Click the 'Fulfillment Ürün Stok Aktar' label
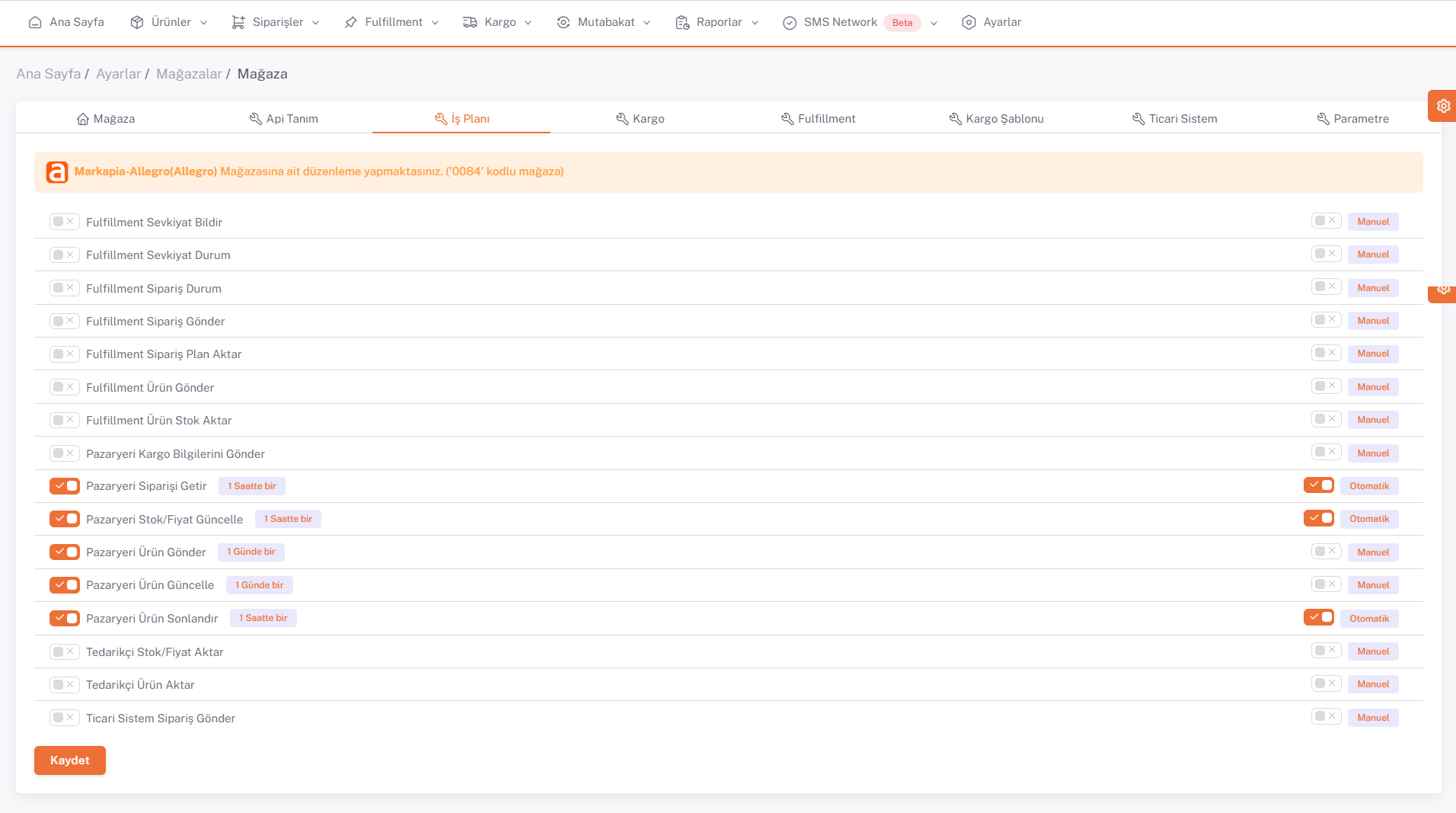Viewport: 1456px width, 813px height. [x=158, y=421]
